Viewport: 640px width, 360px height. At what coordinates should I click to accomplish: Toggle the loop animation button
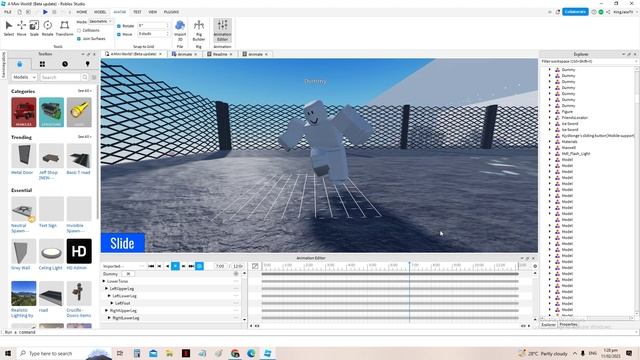coord(199,266)
